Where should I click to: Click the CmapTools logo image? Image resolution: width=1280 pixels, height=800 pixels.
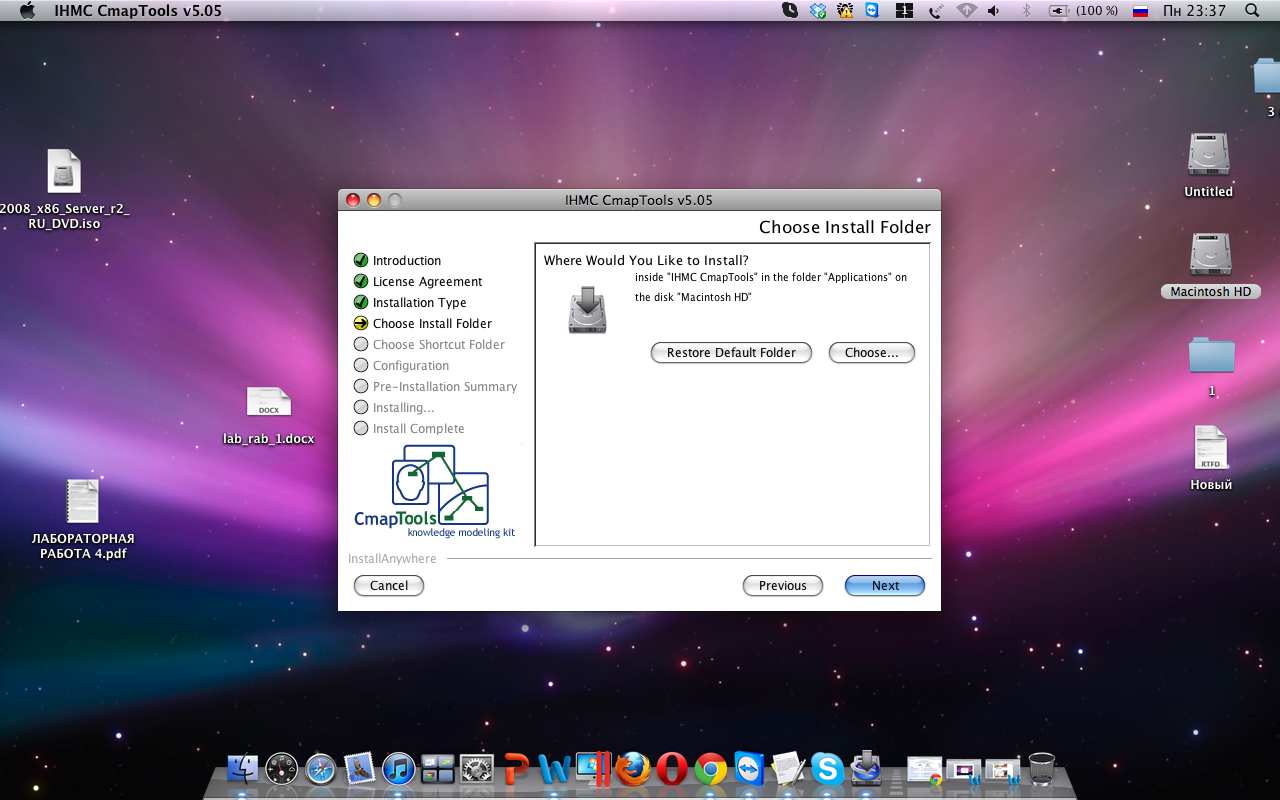click(435, 491)
